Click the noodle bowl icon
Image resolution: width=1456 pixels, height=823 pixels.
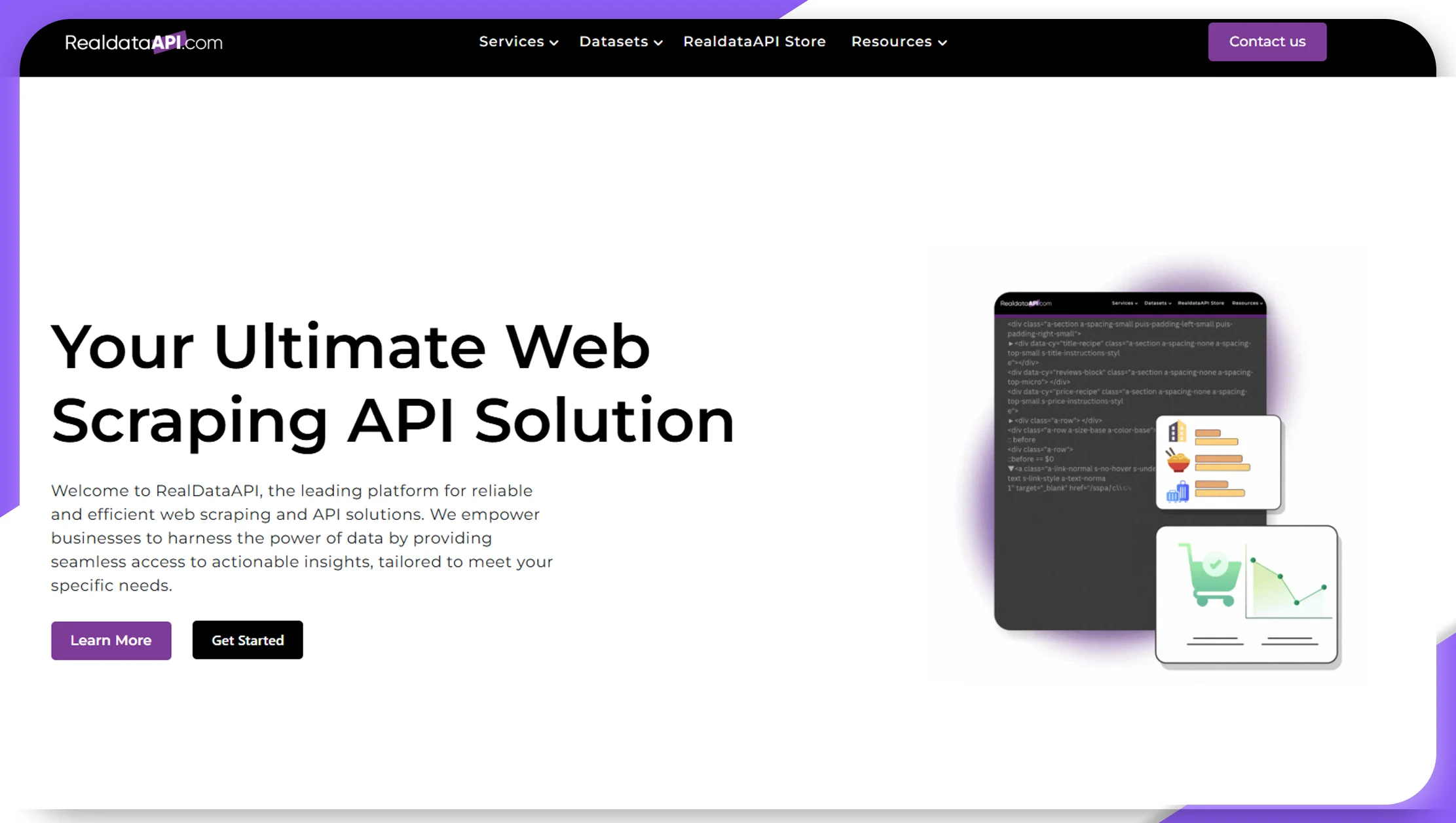[x=1177, y=460]
